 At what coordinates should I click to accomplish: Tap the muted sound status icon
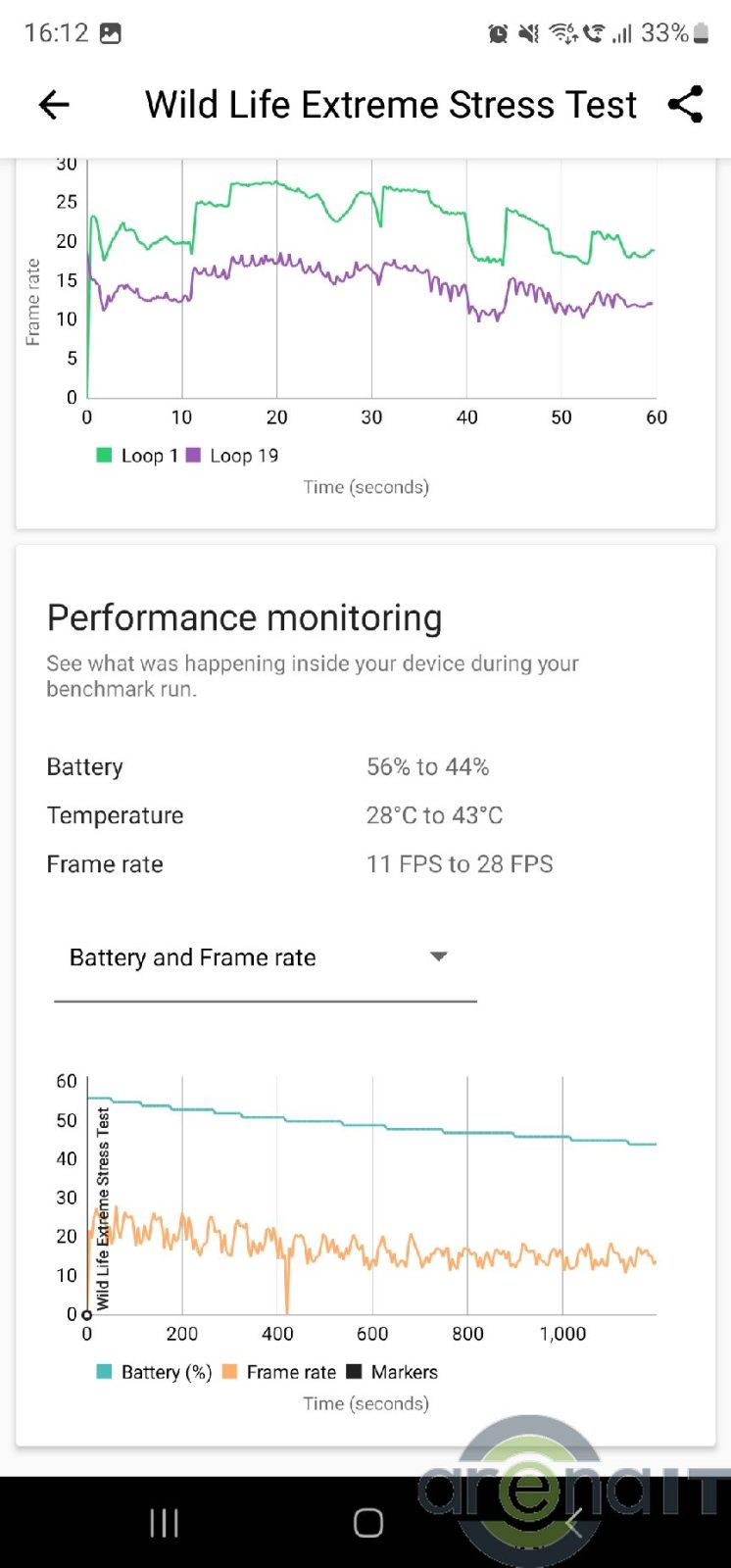[x=528, y=34]
